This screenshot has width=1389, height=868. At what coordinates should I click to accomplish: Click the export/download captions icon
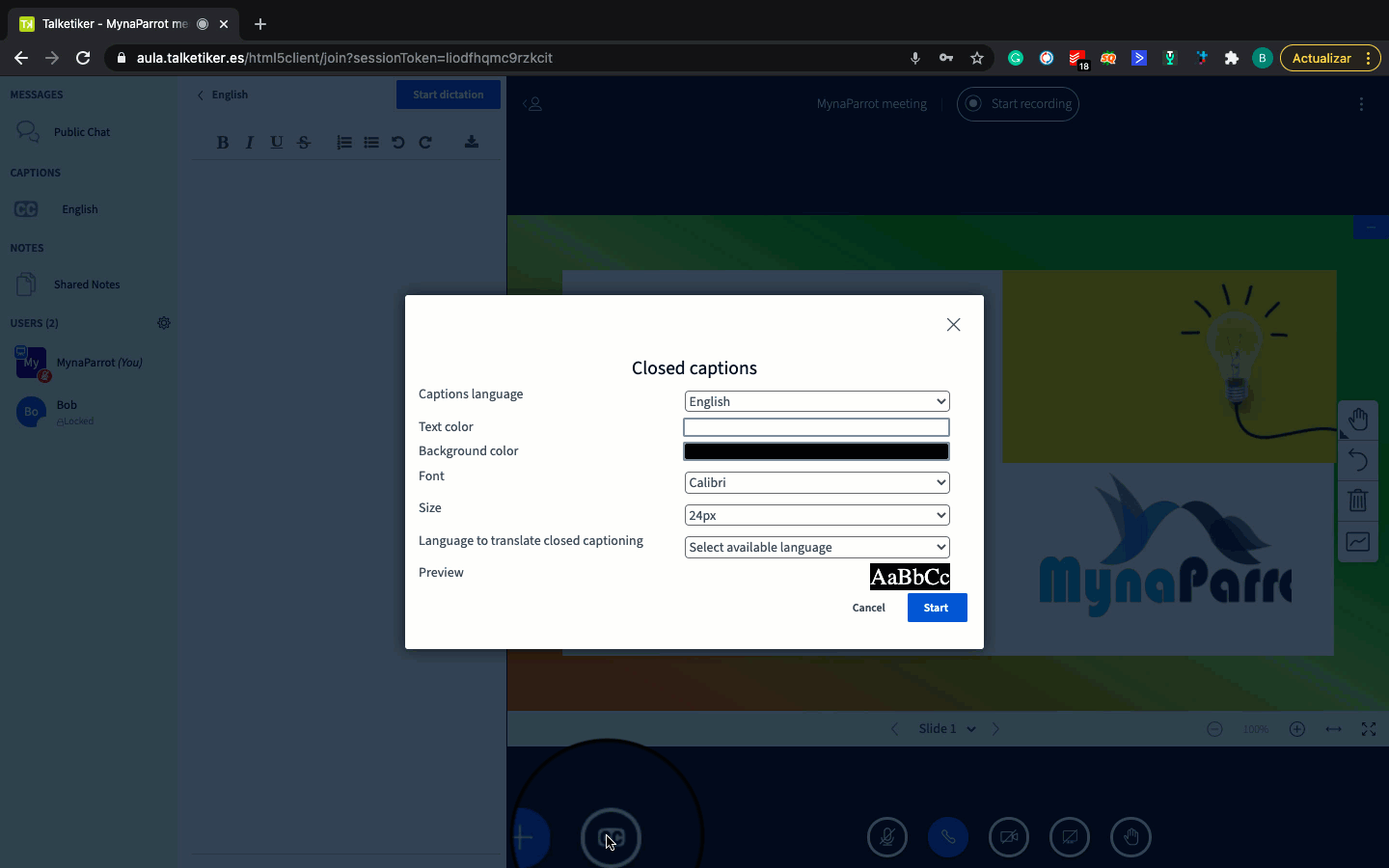pos(472,142)
